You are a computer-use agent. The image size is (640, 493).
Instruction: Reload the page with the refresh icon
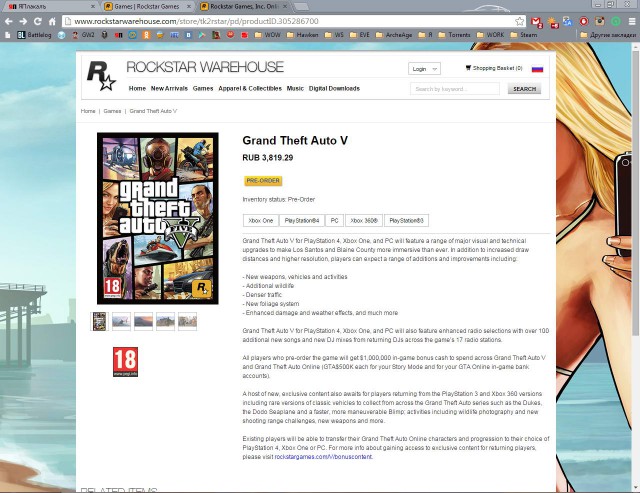pos(38,21)
